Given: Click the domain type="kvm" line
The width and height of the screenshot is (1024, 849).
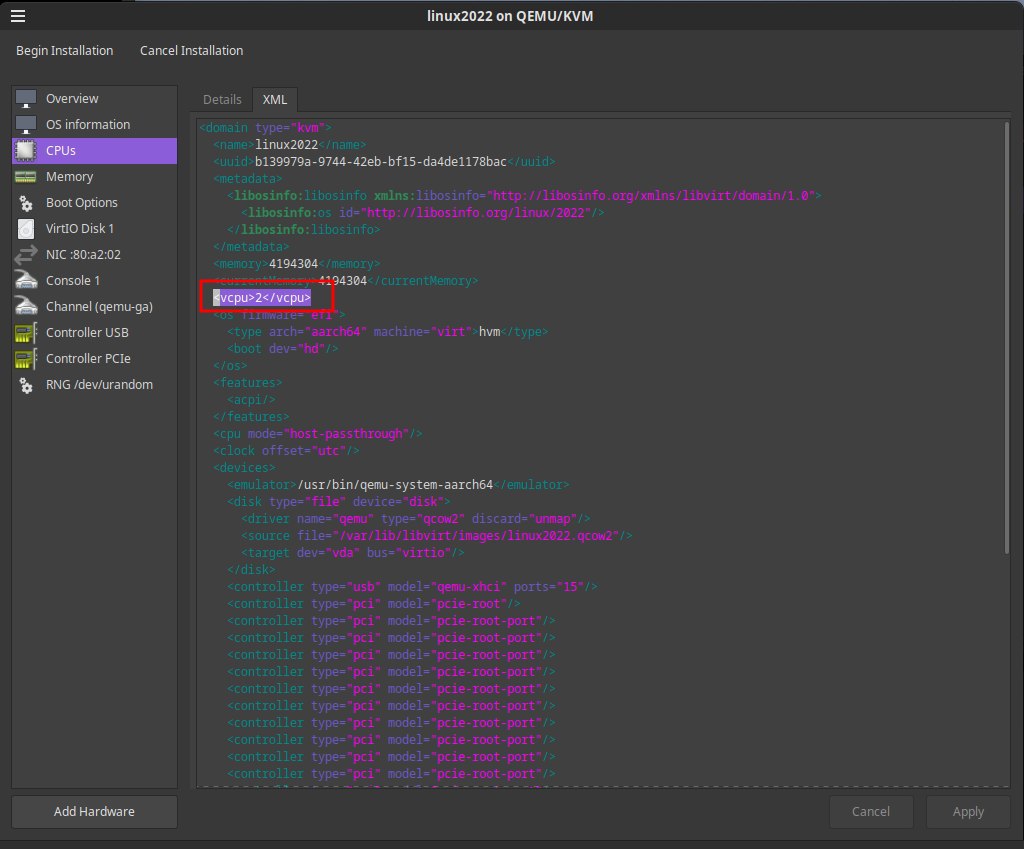Looking at the screenshot, I should click(x=265, y=127).
